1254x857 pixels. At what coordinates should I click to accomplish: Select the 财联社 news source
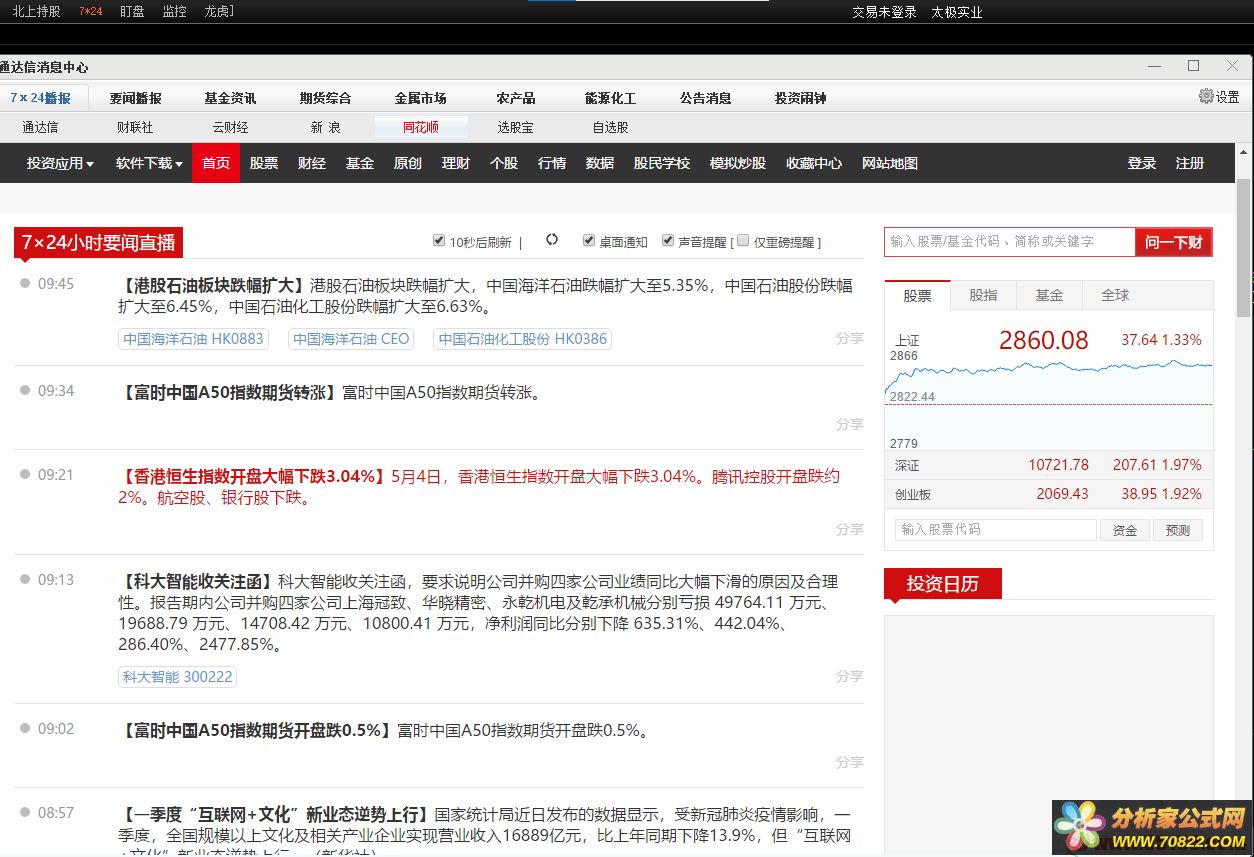click(135, 127)
